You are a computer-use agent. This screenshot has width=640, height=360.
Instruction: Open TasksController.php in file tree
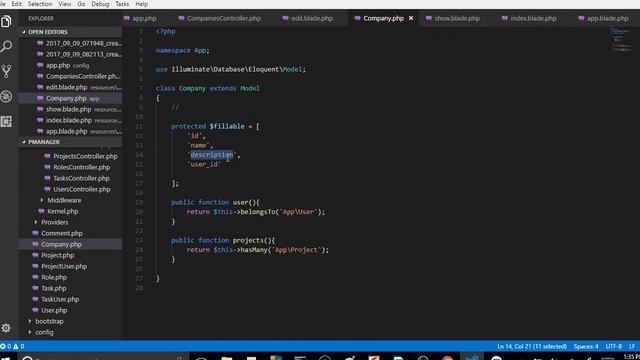(x=81, y=178)
